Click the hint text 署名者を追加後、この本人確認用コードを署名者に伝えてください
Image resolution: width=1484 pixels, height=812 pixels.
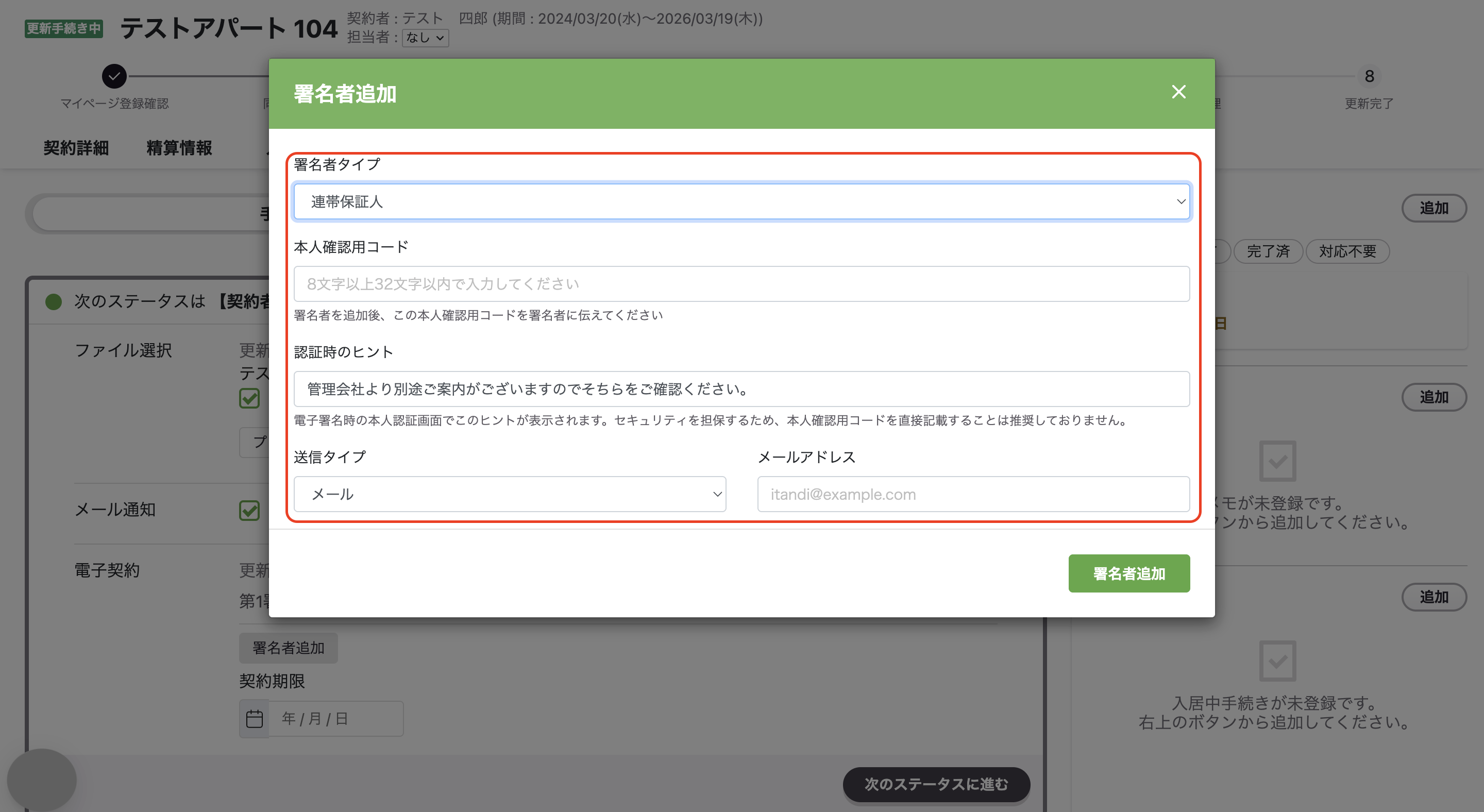point(478,315)
